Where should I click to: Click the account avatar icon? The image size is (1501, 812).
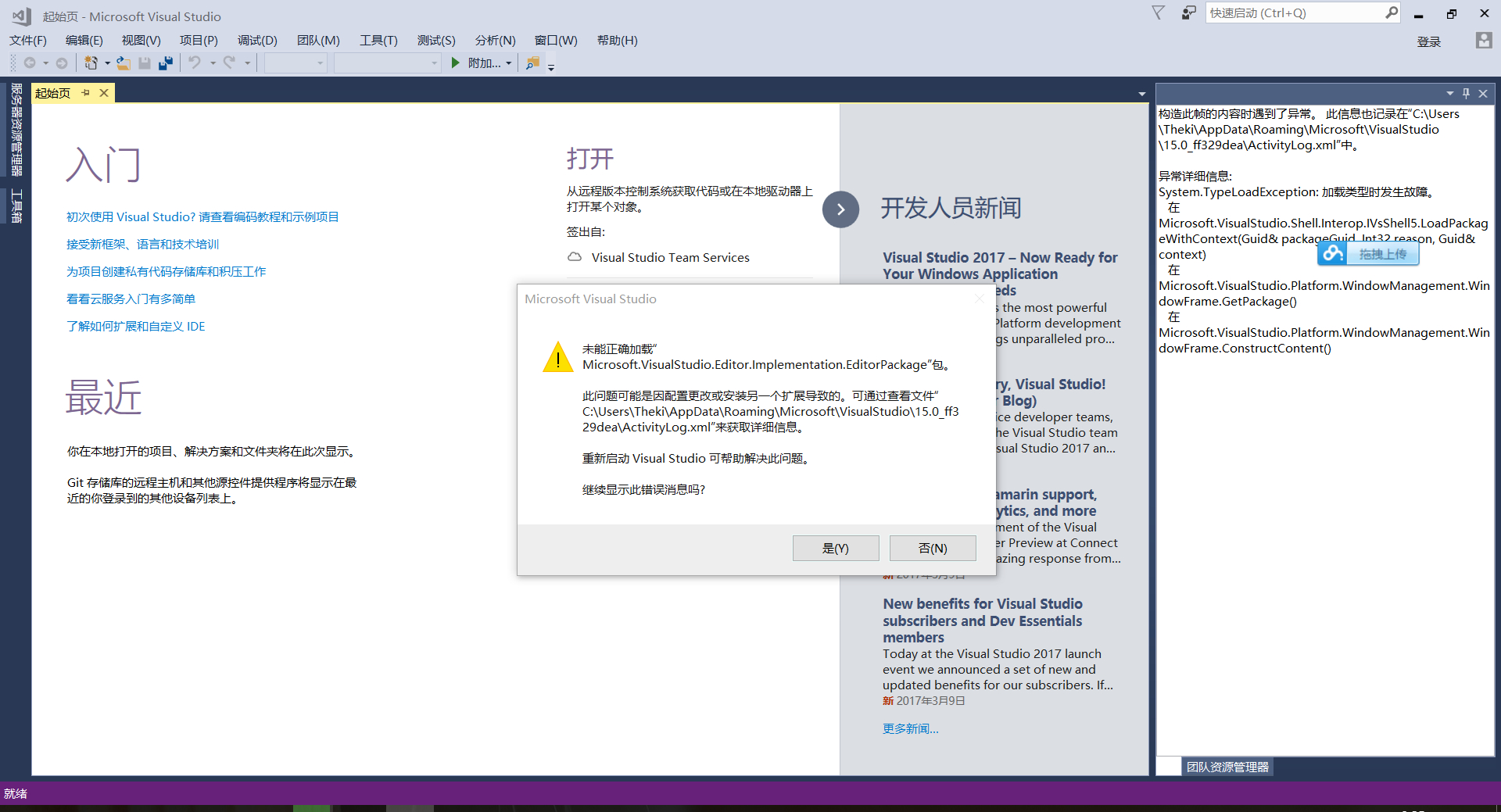1484,41
